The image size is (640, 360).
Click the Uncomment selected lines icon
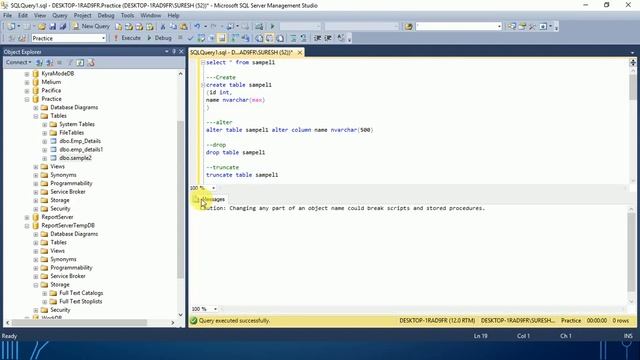coord(304,38)
